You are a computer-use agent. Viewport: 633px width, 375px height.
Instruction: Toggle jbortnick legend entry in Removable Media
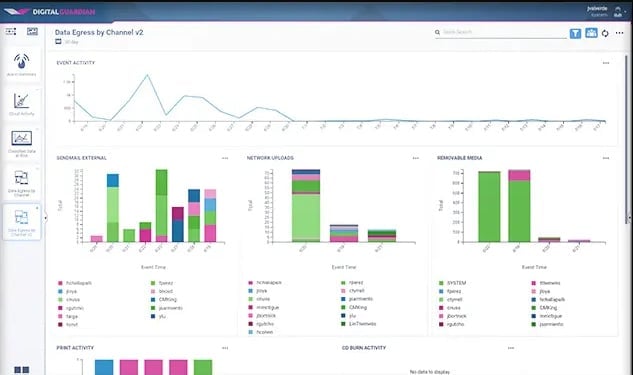pos(453,316)
